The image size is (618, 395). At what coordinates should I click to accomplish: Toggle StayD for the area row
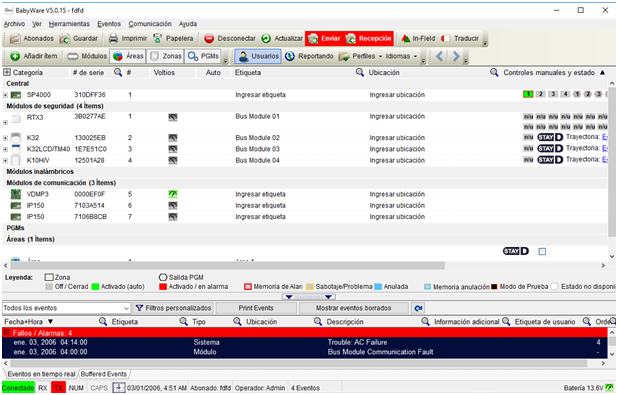pyautogui.click(x=516, y=251)
